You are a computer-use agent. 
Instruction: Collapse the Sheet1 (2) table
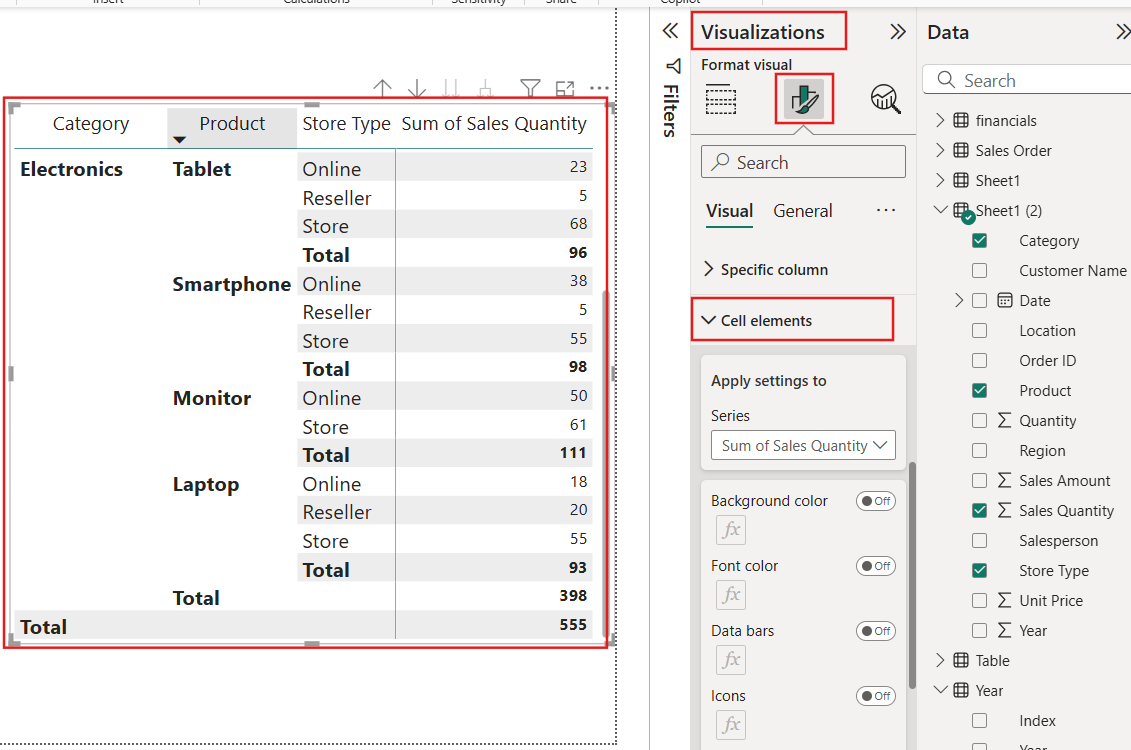(940, 210)
